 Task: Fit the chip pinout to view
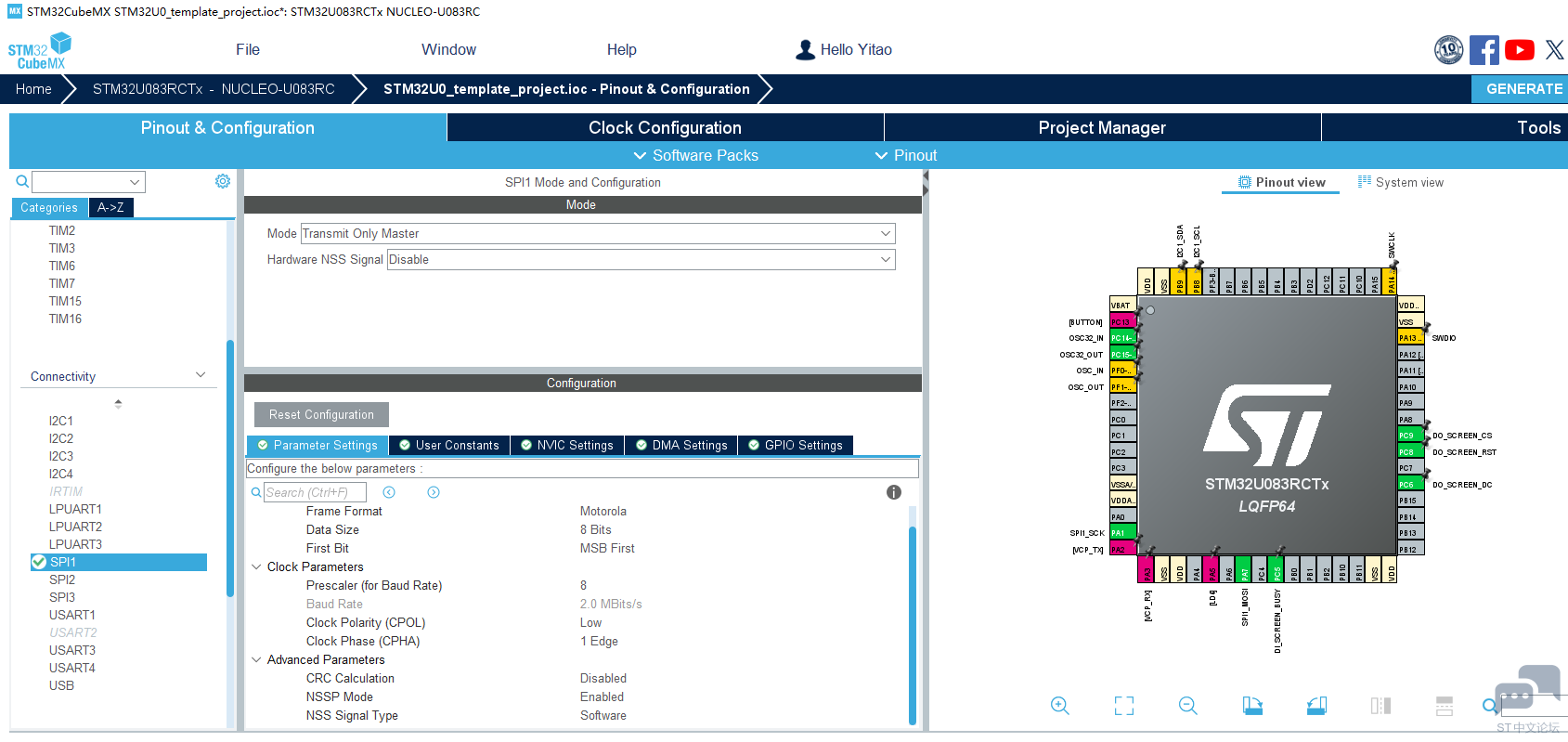1124,706
